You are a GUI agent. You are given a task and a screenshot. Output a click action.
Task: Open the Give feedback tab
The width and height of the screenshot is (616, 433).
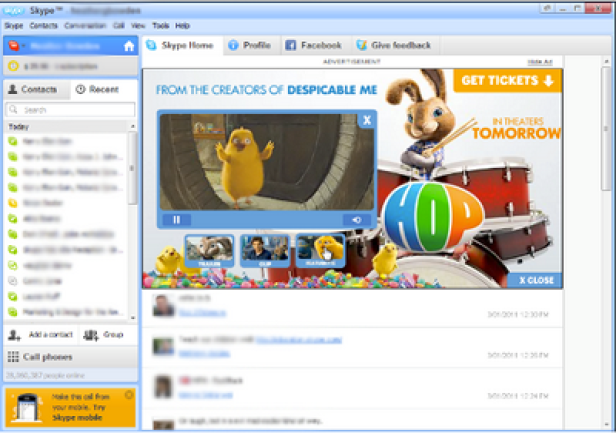pyautogui.click(x=394, y=45)
